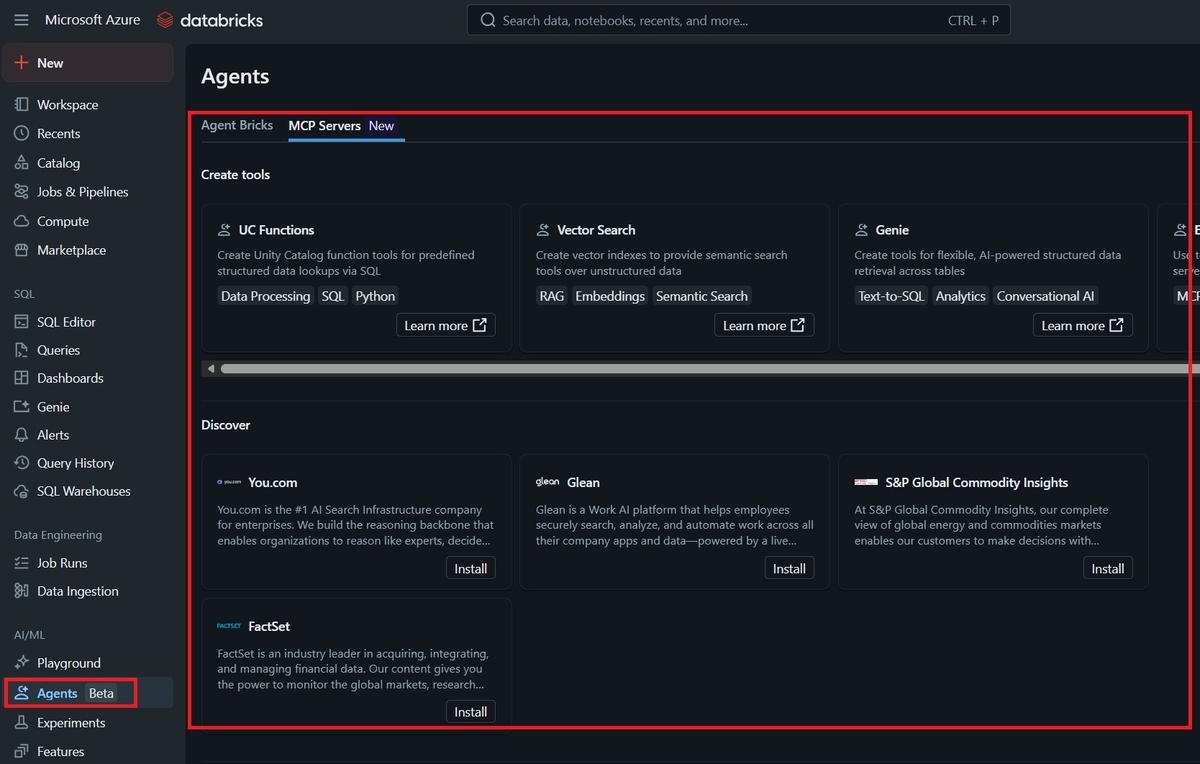Install the Glean MCP server
The width and height of the screenshot is (1200, 764).
tap(789, 567)
